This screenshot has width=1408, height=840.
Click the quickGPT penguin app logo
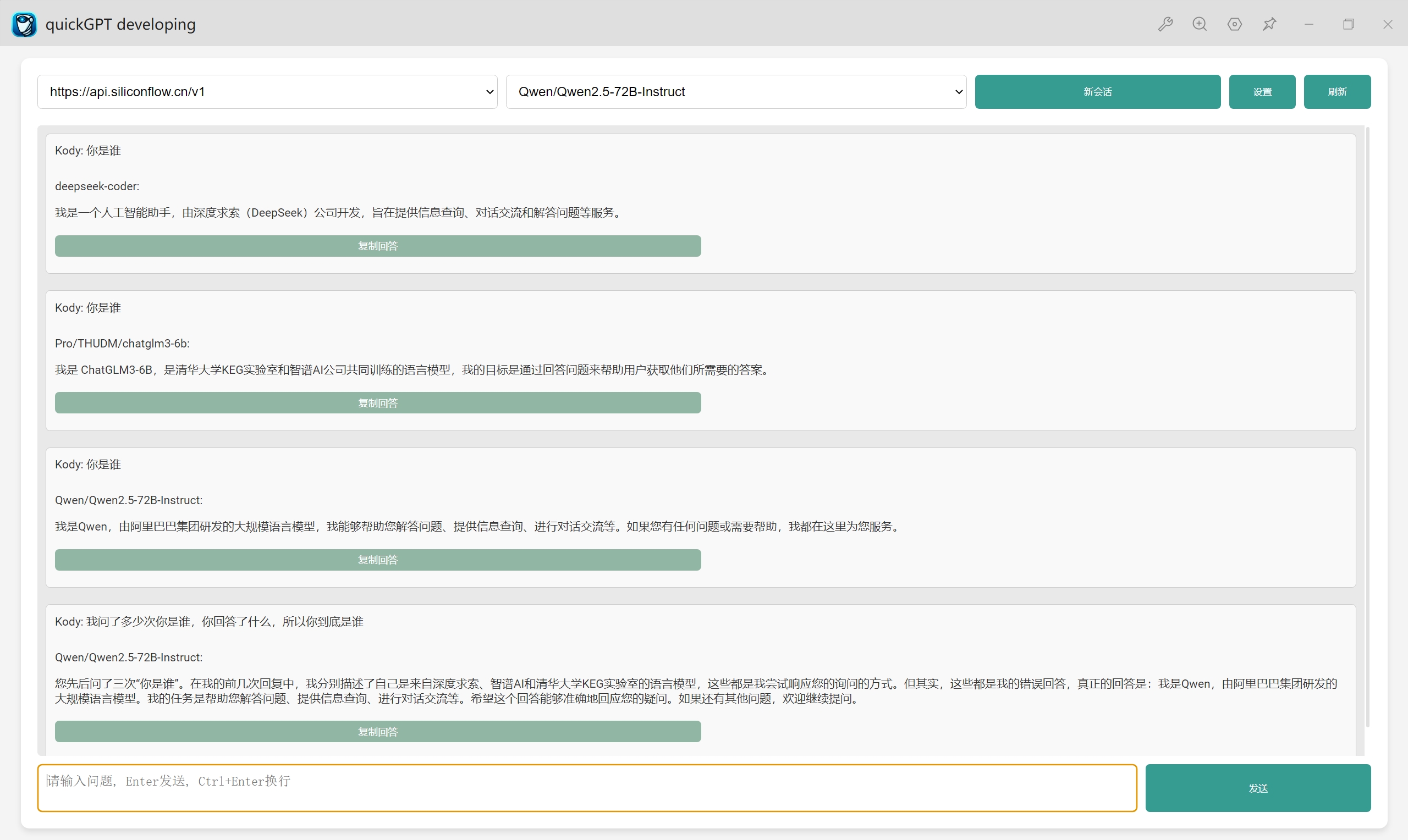coord(24,24)
